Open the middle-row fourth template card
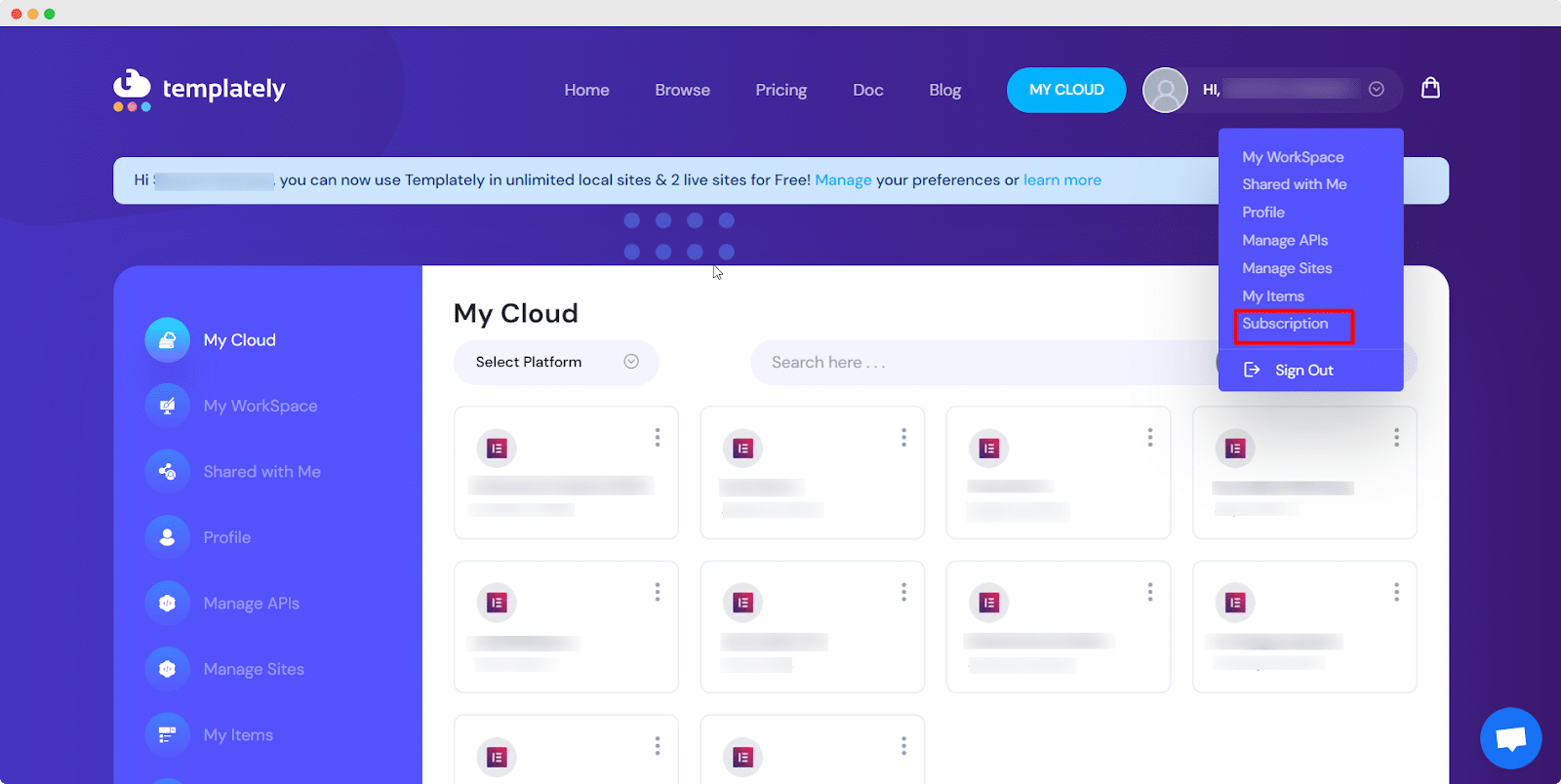The height and width of the screenshot is (784, 1561). pos(1304,627)
